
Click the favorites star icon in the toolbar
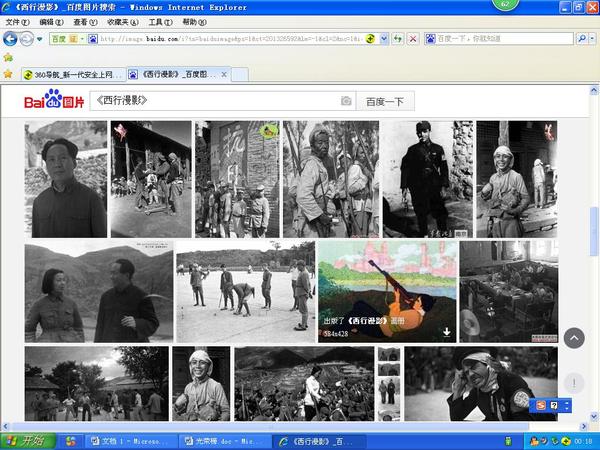(9, 73)
